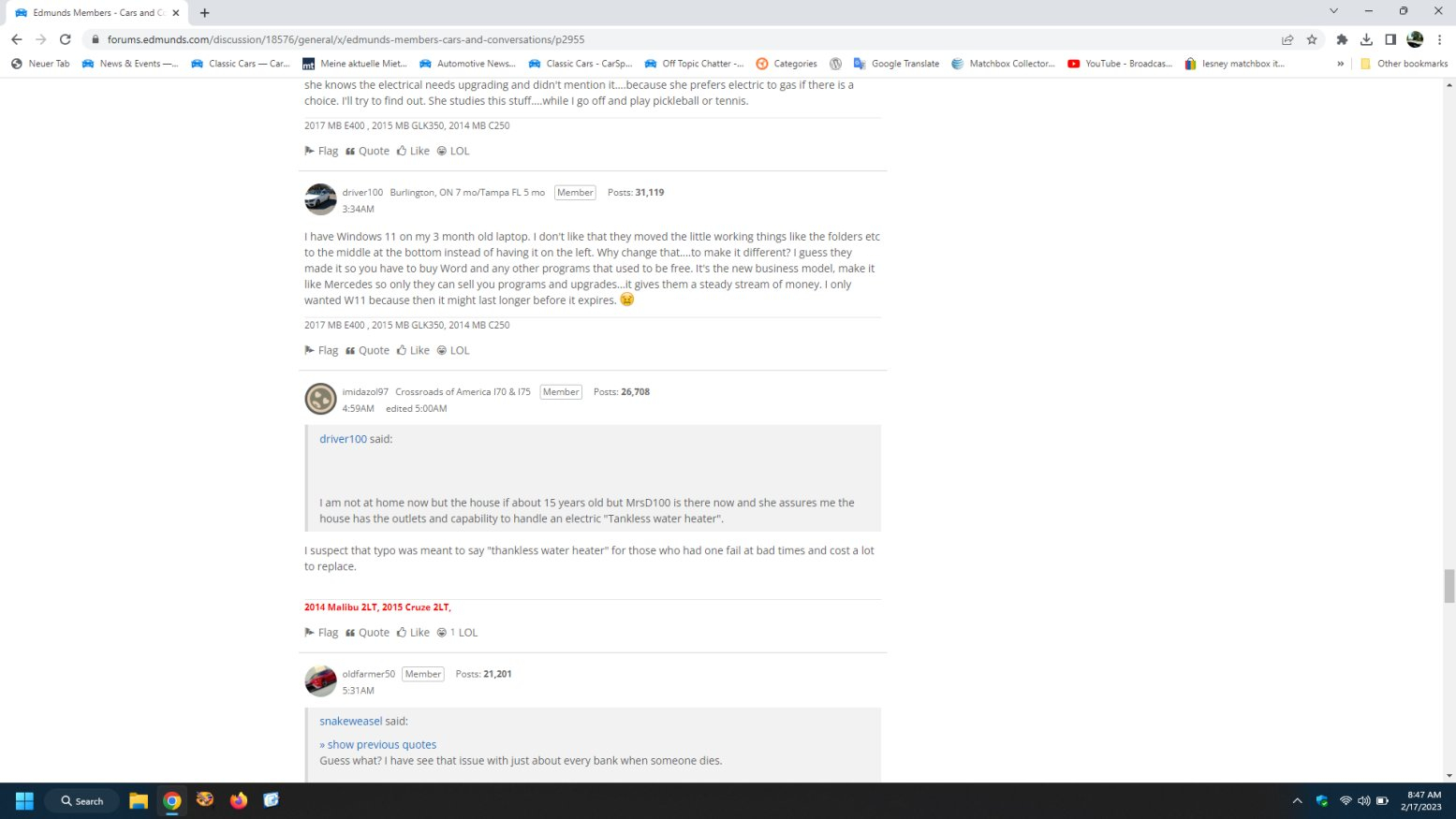Click the share page icon in address bar

pyautogui.click(x=1287, y=39)
